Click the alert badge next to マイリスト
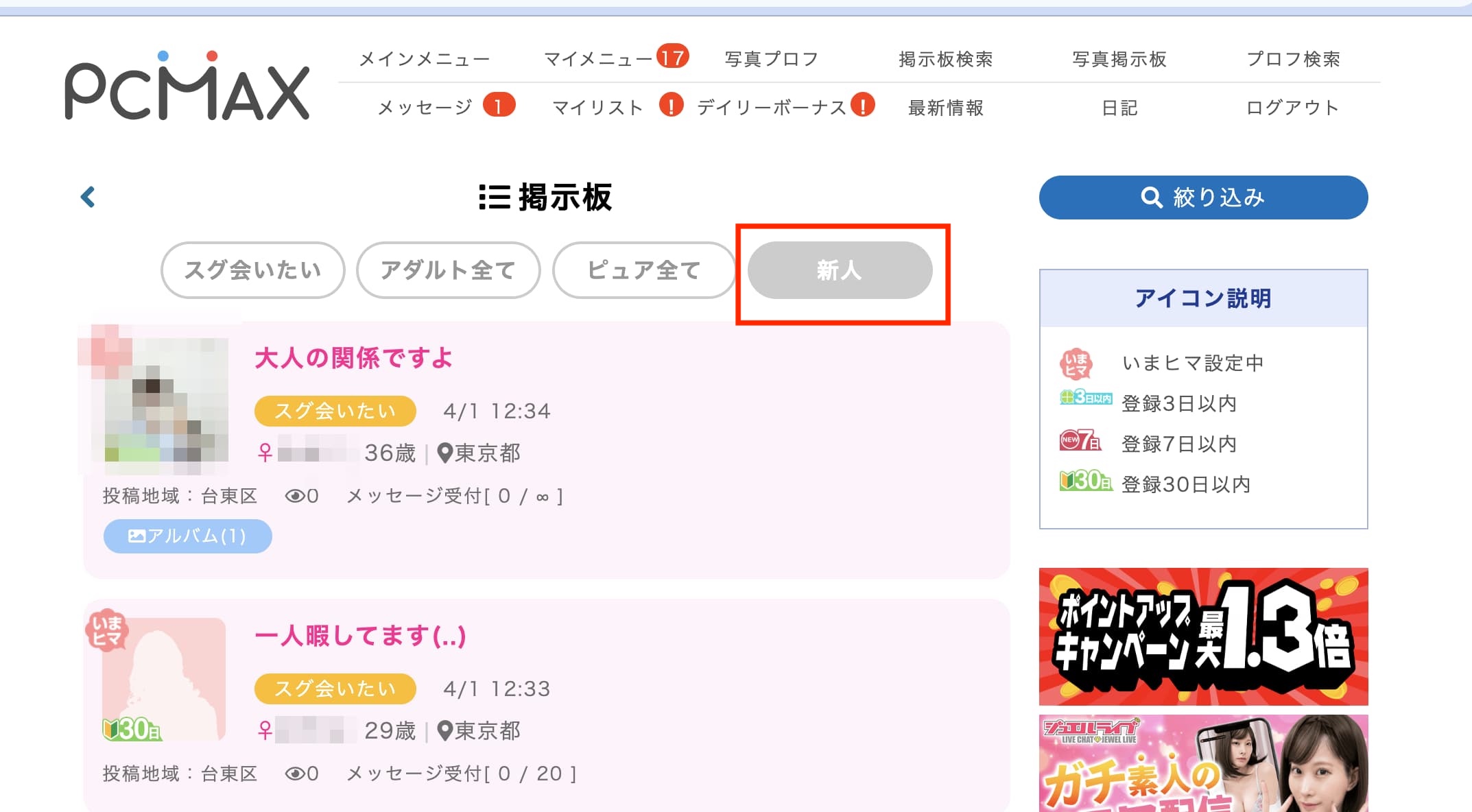The width and height of the screenshot is (1472, 812). 671,105
